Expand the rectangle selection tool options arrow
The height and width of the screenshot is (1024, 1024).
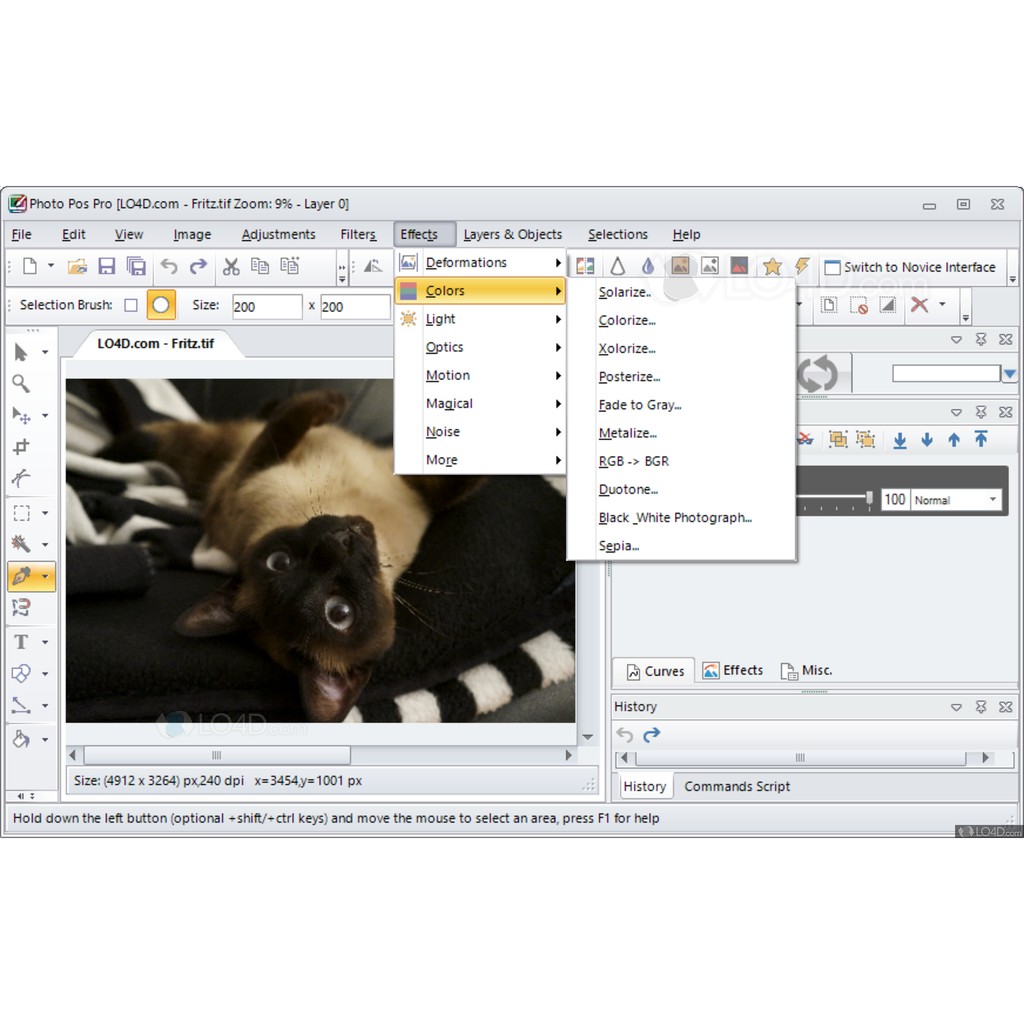[x=45, y=514]
